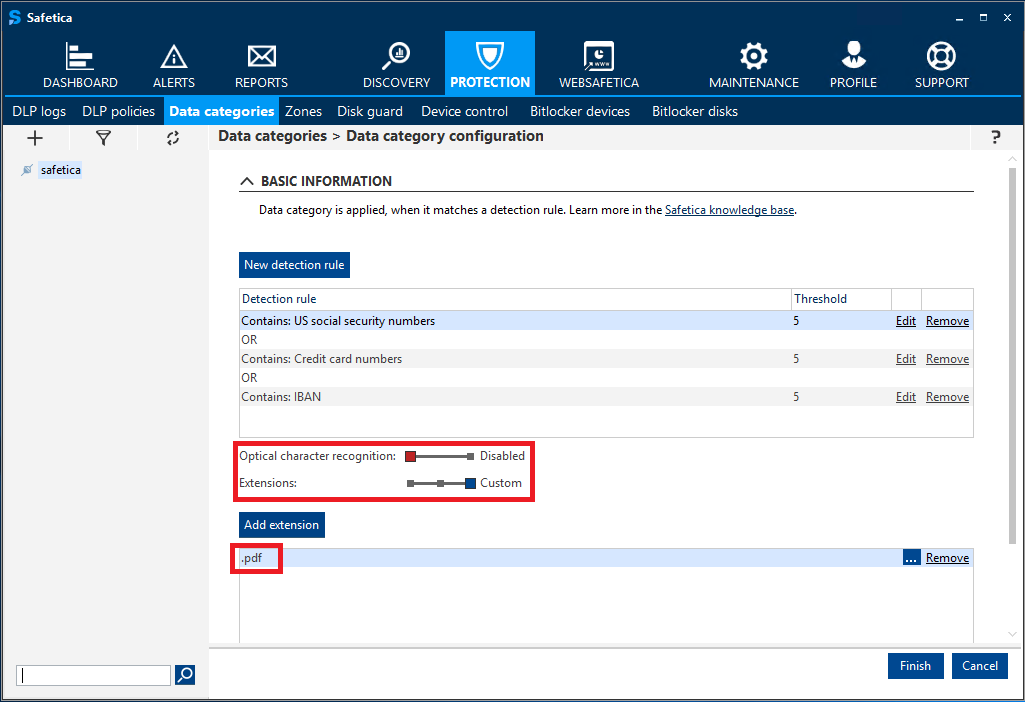Screen dimensions: 1025x702
Task: Click the Add extension button
Action: pos(282,525)
